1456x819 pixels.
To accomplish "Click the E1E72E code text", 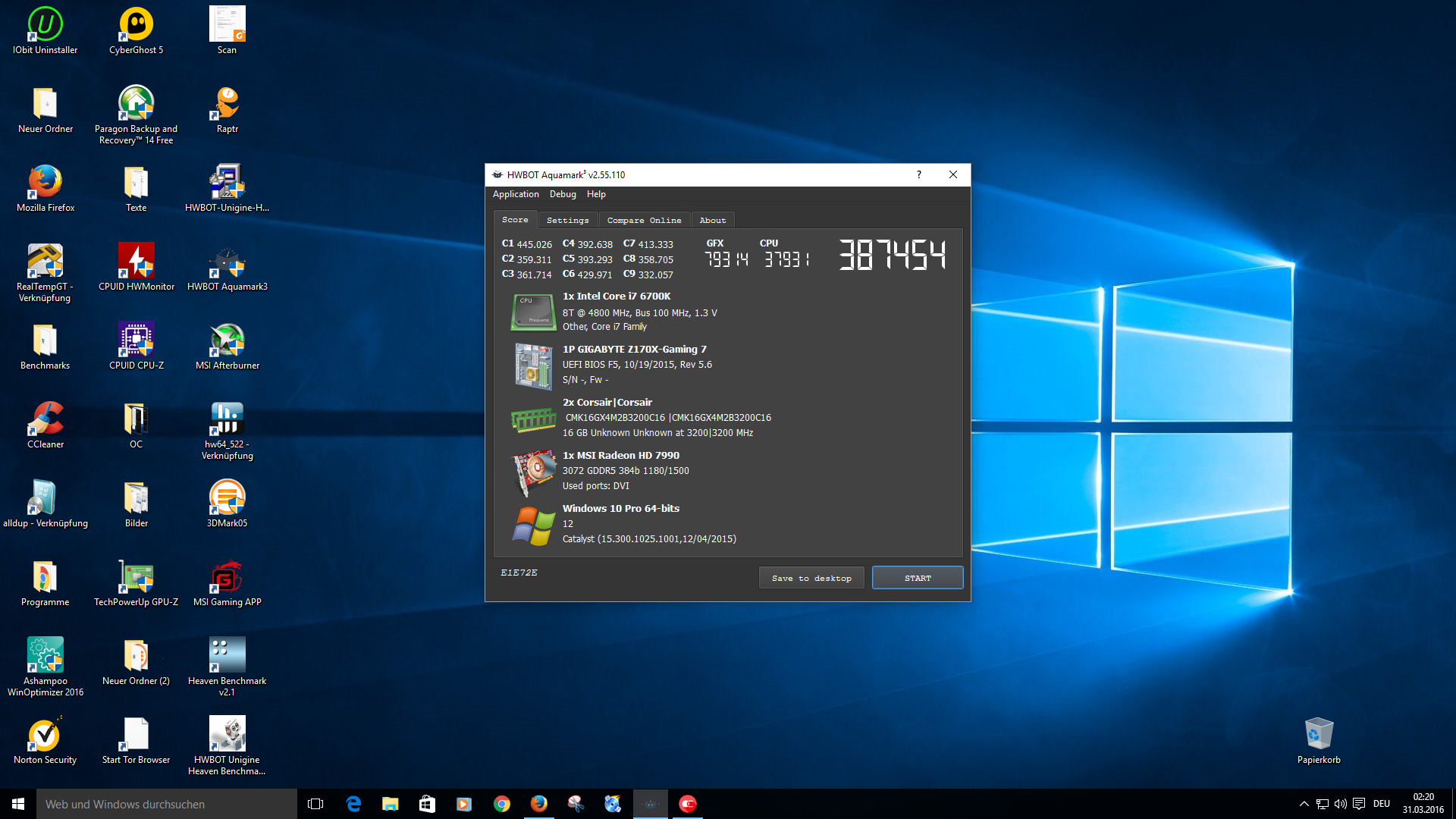I will pos(519,573).
